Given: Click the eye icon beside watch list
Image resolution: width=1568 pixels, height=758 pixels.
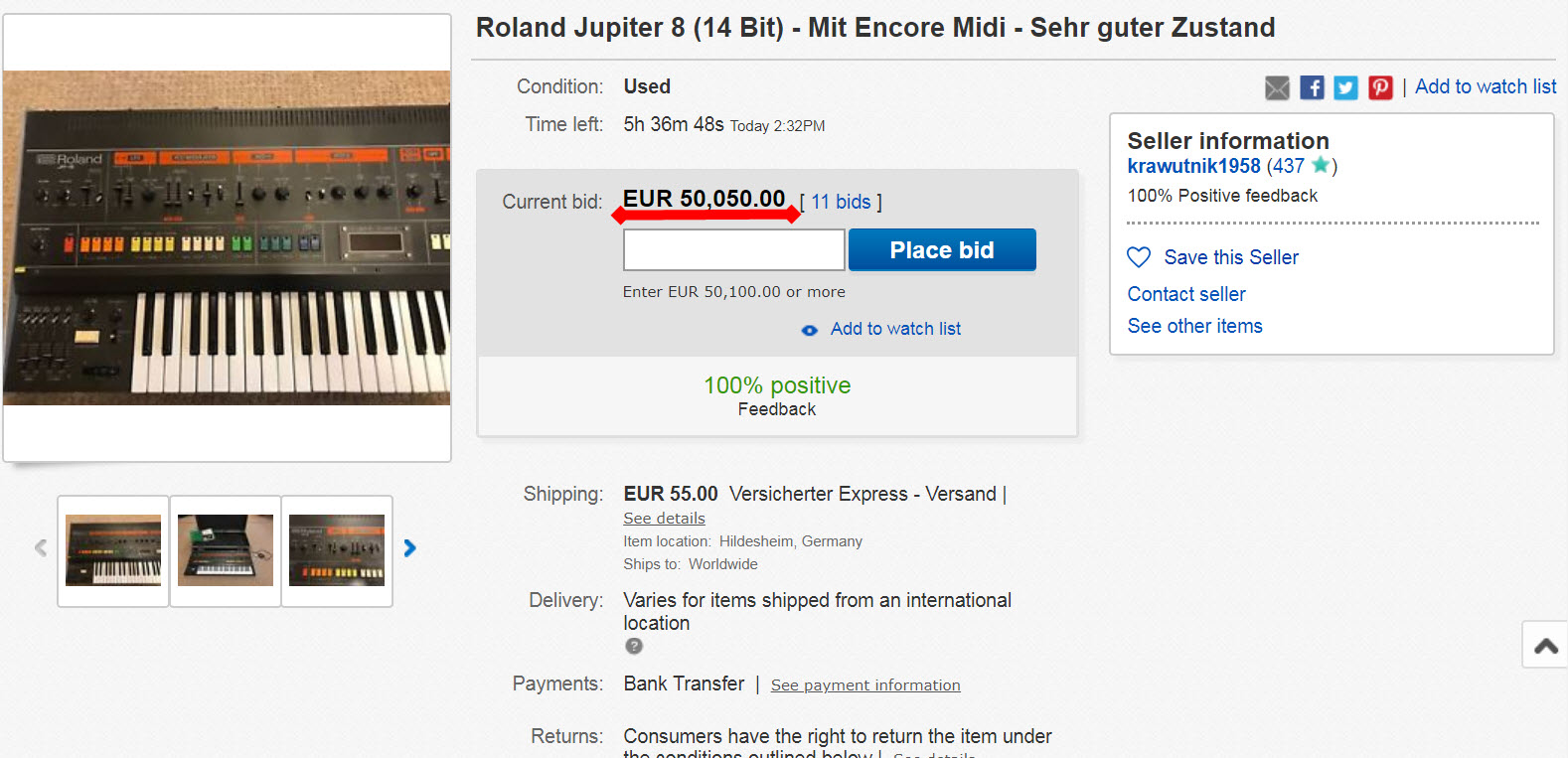Looking at the screenshot, I should click(810, 330).
